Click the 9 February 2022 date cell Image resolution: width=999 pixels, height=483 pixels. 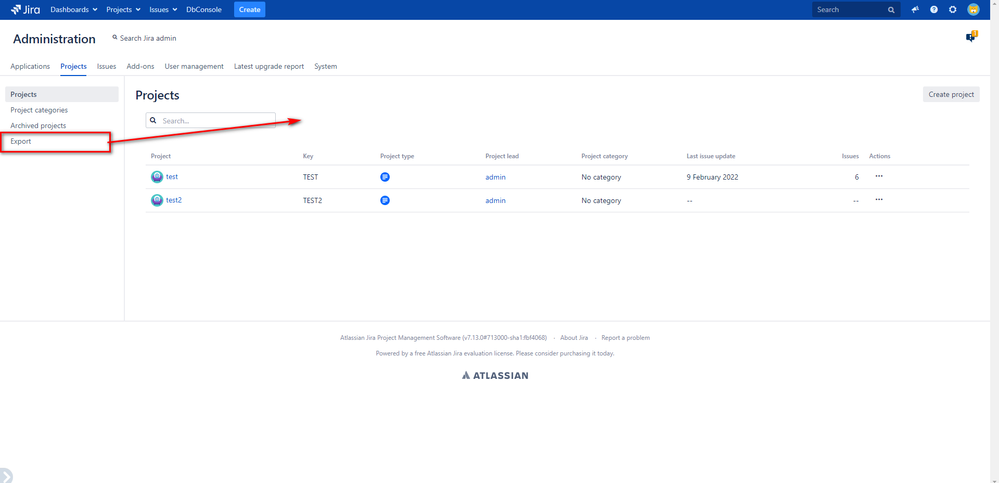712,177
